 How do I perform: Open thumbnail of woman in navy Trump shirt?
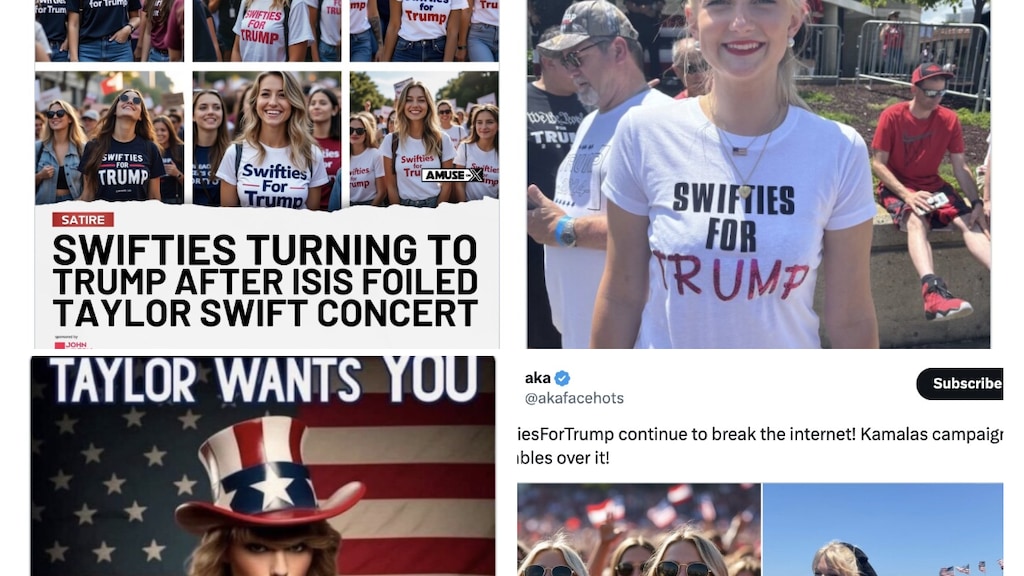point(110,138)
